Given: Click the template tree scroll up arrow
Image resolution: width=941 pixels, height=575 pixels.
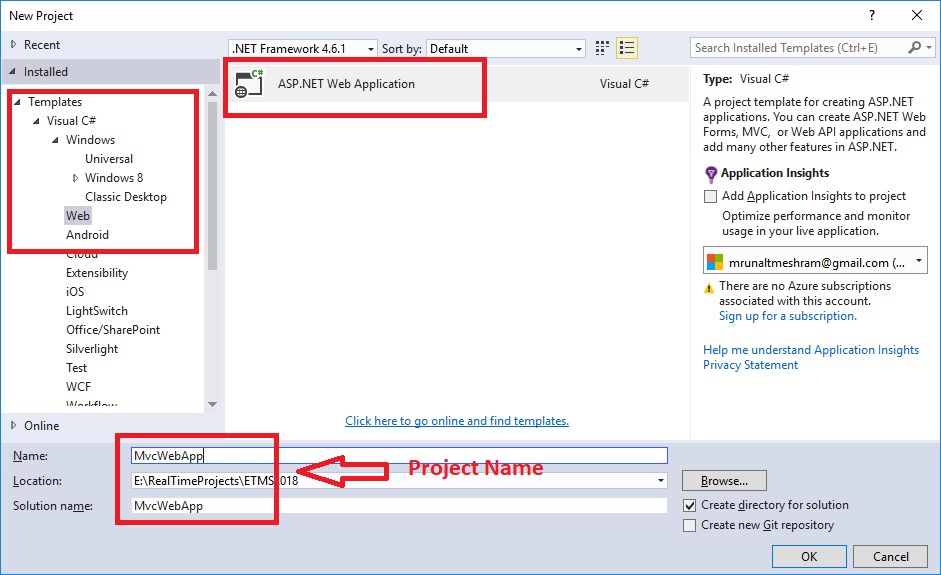Looking at the screenshot, I should pos(212,94).
